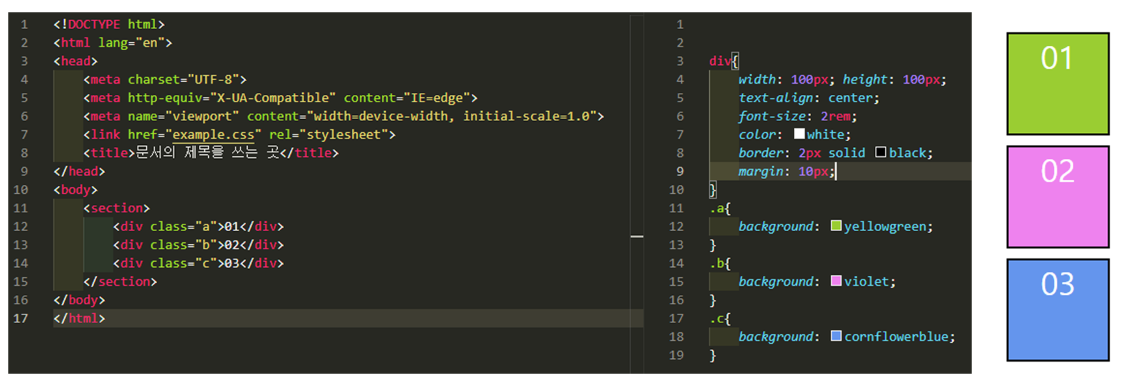The image size is (1128, 380).
Task: Click the closing section tag
Action: tap(120, 281)
